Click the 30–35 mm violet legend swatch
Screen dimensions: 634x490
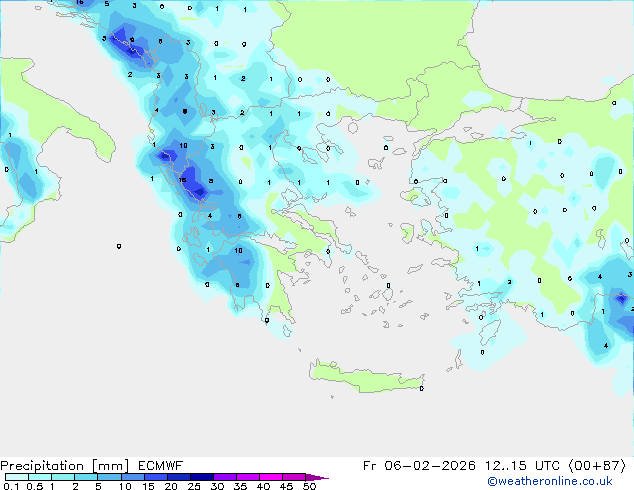(x=225, y=477)
